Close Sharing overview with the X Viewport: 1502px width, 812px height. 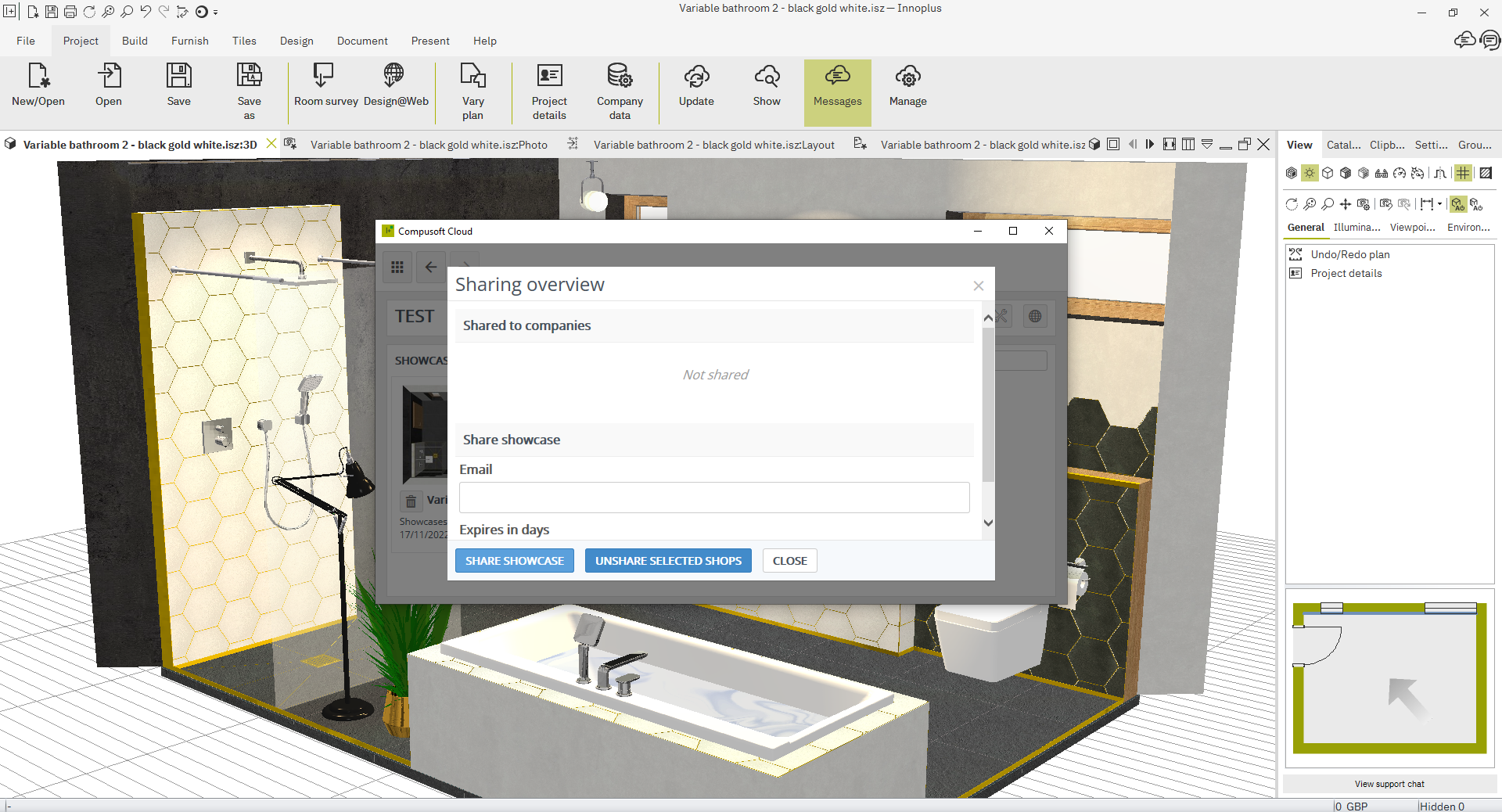[978, 286]
